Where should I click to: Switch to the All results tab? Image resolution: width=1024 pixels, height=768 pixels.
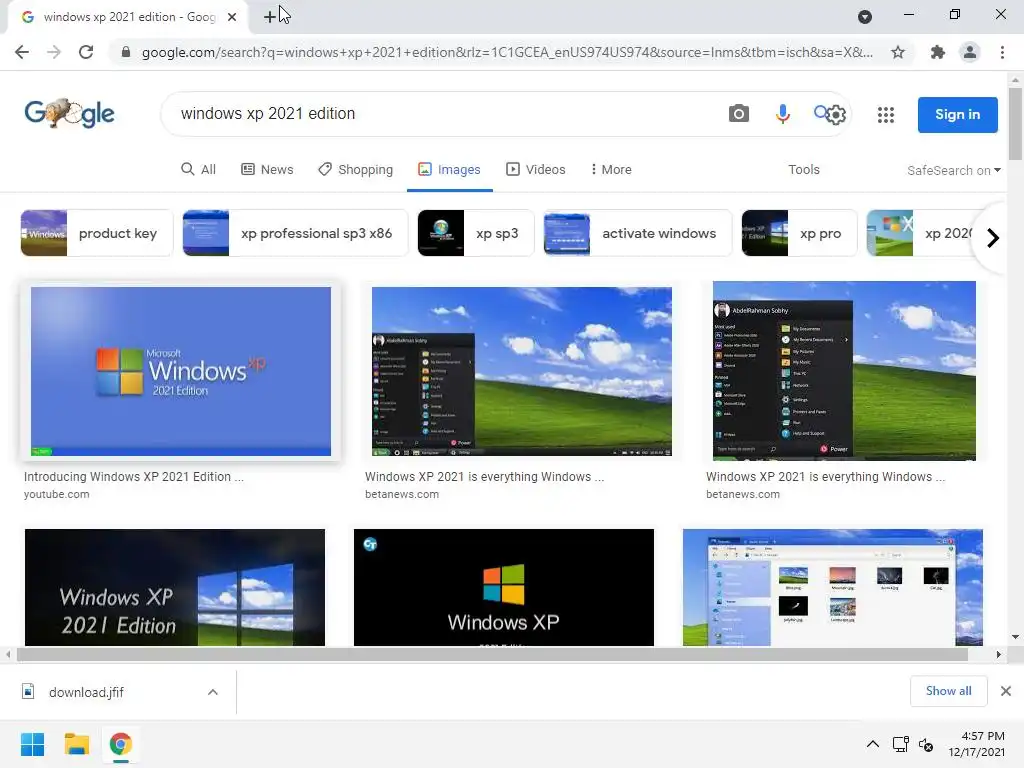[x=199, y=170]
